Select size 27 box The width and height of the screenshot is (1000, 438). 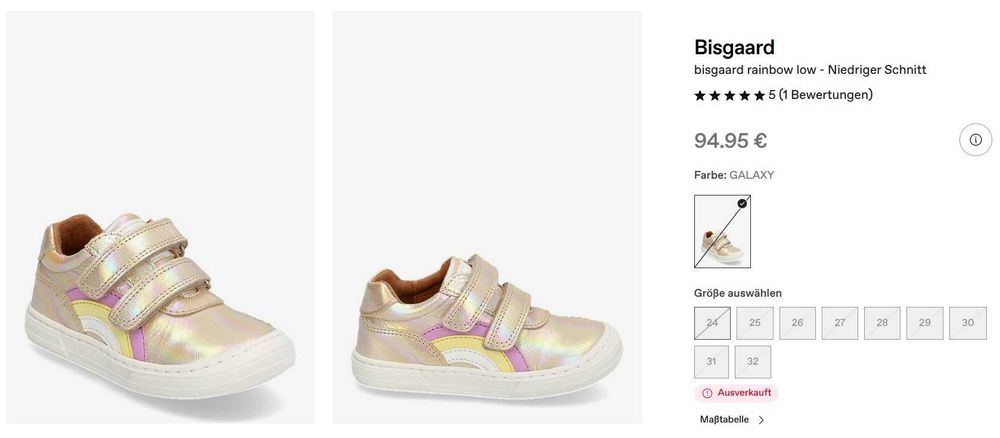point(840,323)
